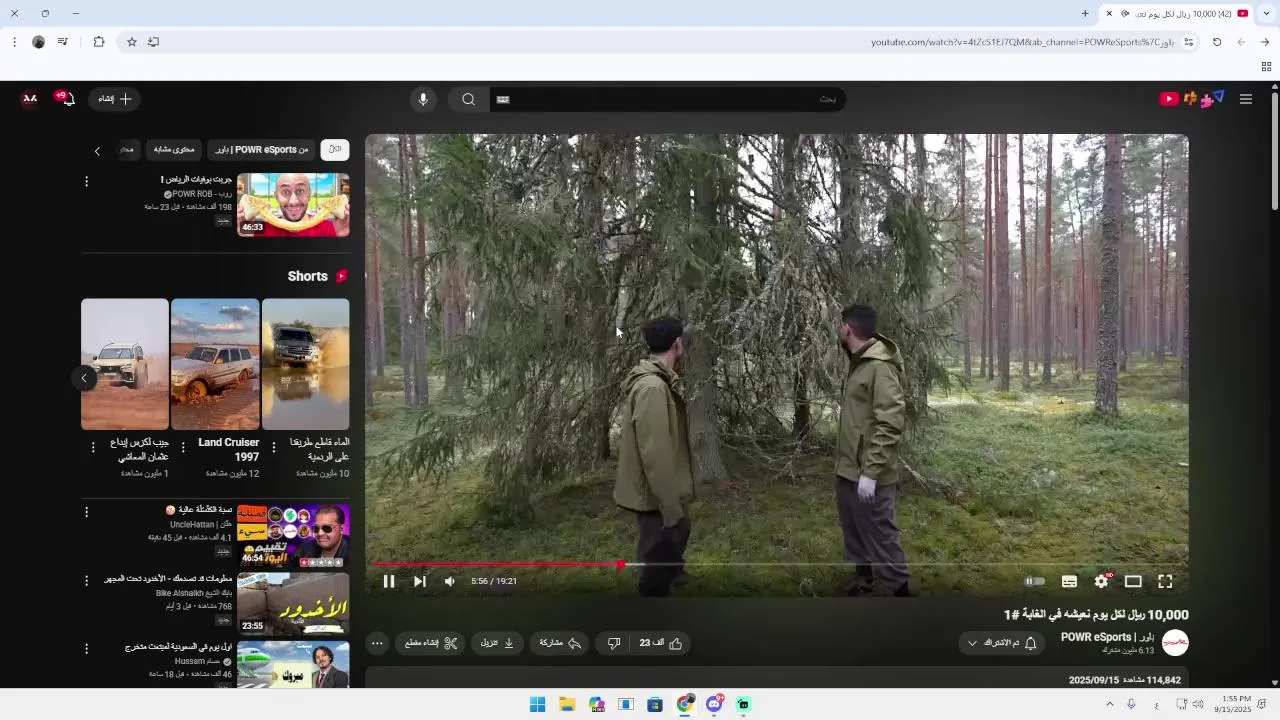The height and width of the screenshot is (720, 1280).
Task: Open more actions ellipsis under video
Action: point(377,643)
